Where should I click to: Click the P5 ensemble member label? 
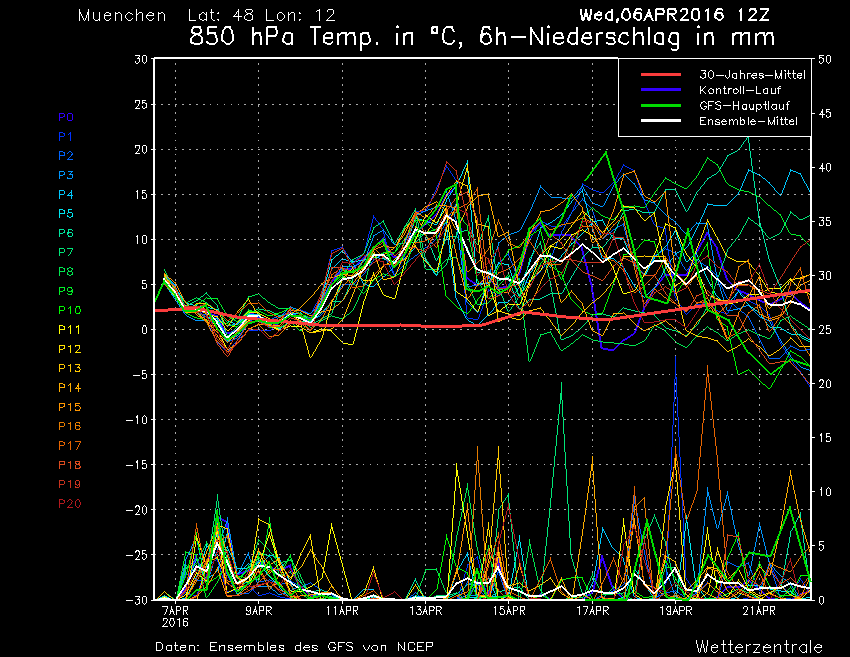66,214
